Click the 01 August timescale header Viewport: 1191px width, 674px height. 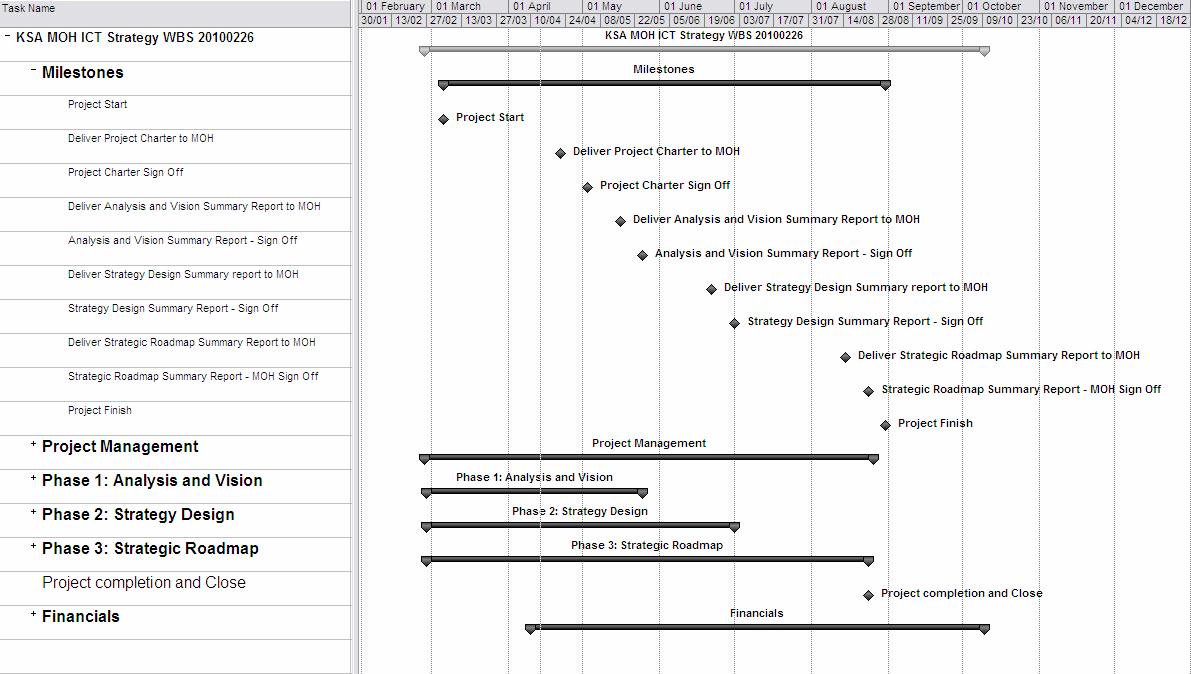pos(849,6)
